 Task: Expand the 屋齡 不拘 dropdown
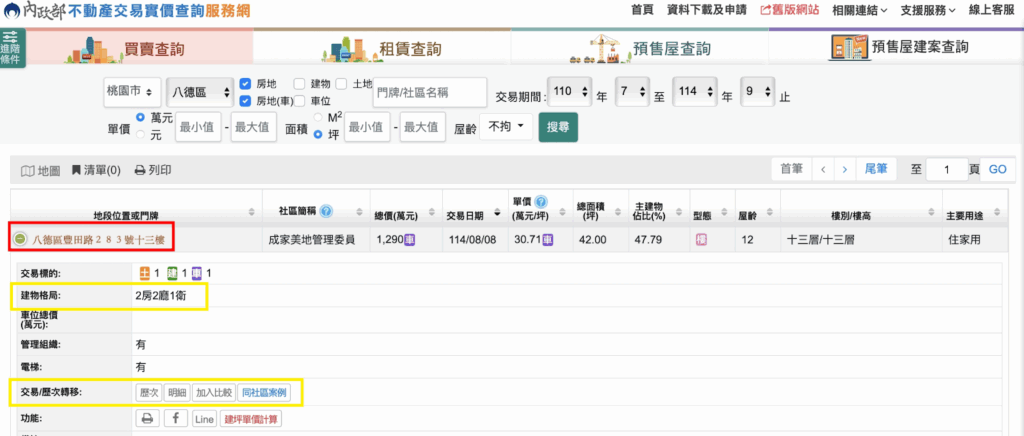pyautogui.click(x=506, y=127)
